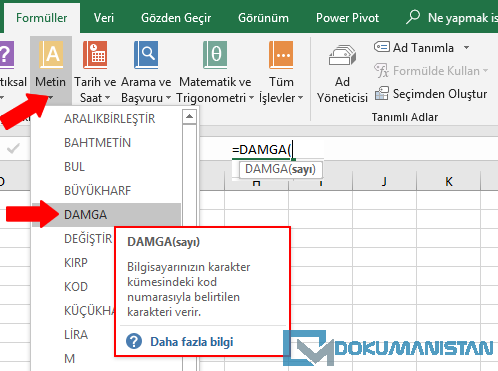Open Arama ve Başvuru functions icon
Viewport: 498px width, 371px height.
[146, 55]
